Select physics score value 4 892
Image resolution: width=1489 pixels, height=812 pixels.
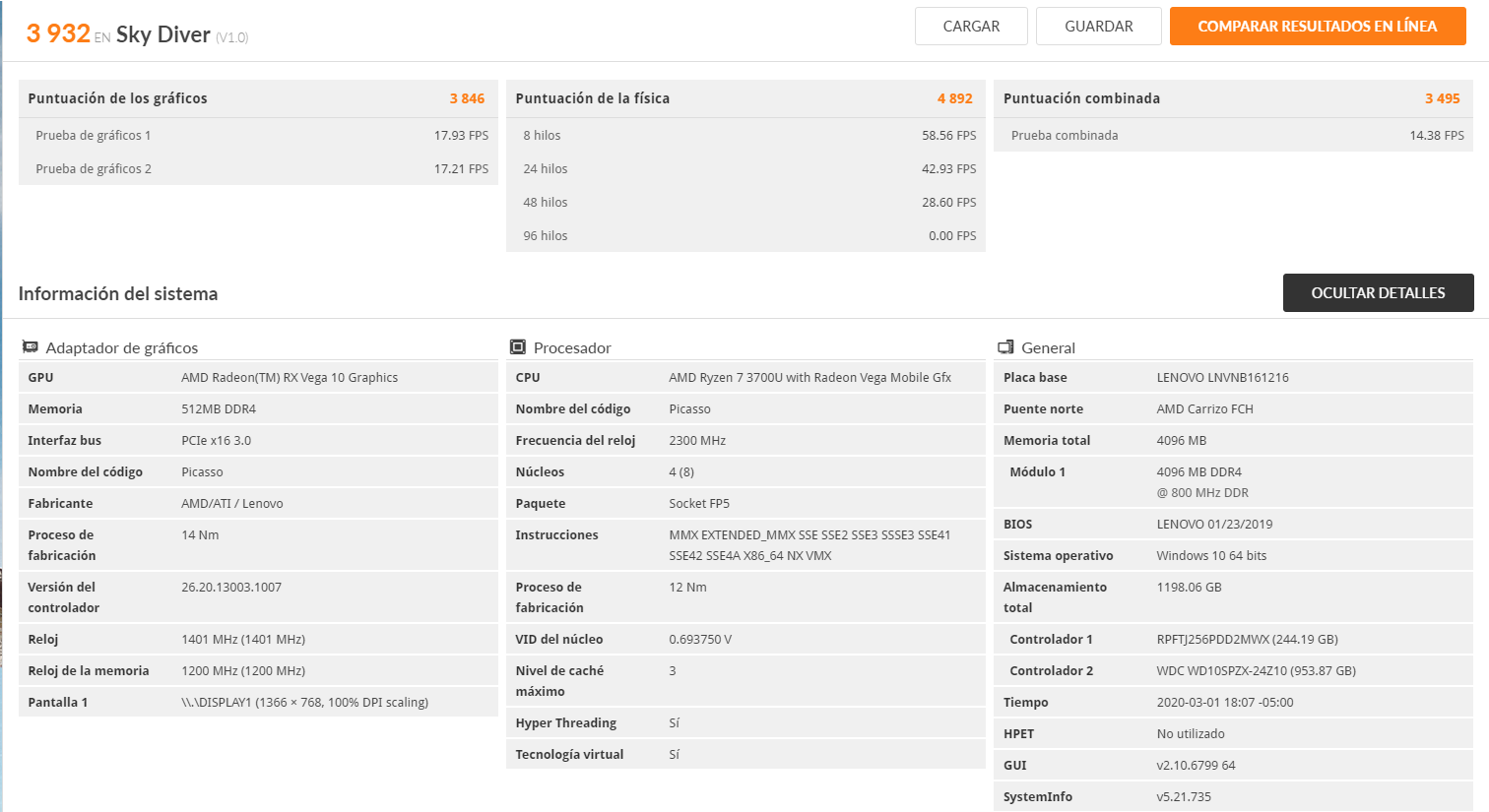pos(955,98)
